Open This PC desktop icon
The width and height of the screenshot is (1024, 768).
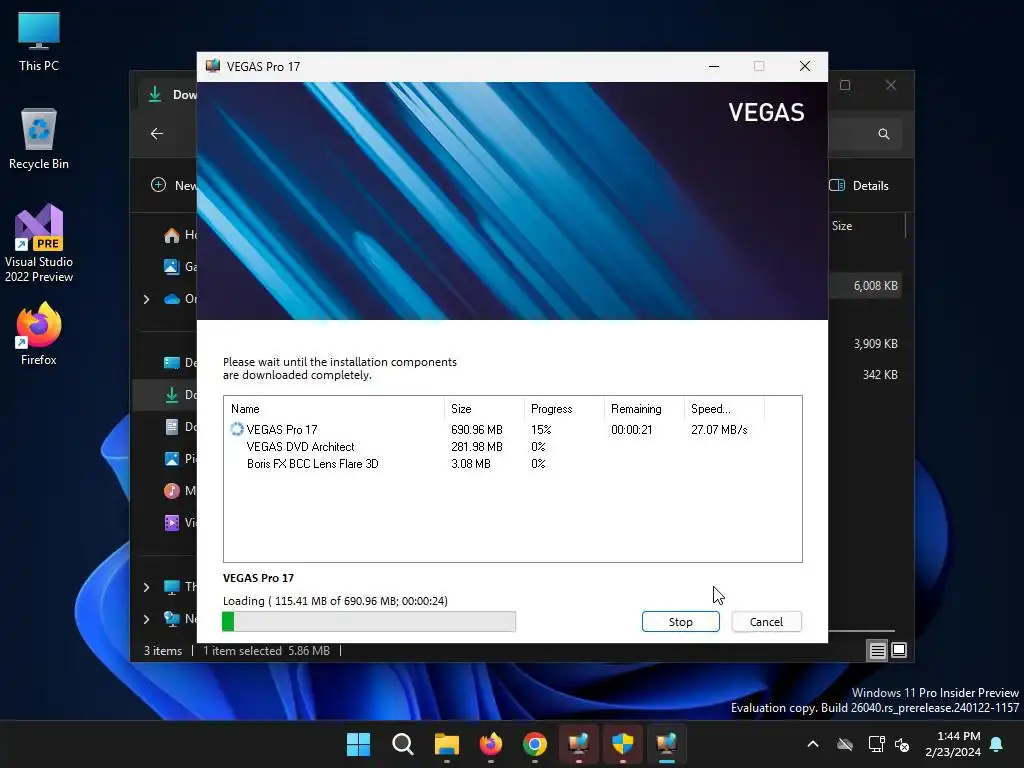tap(39, 41)
